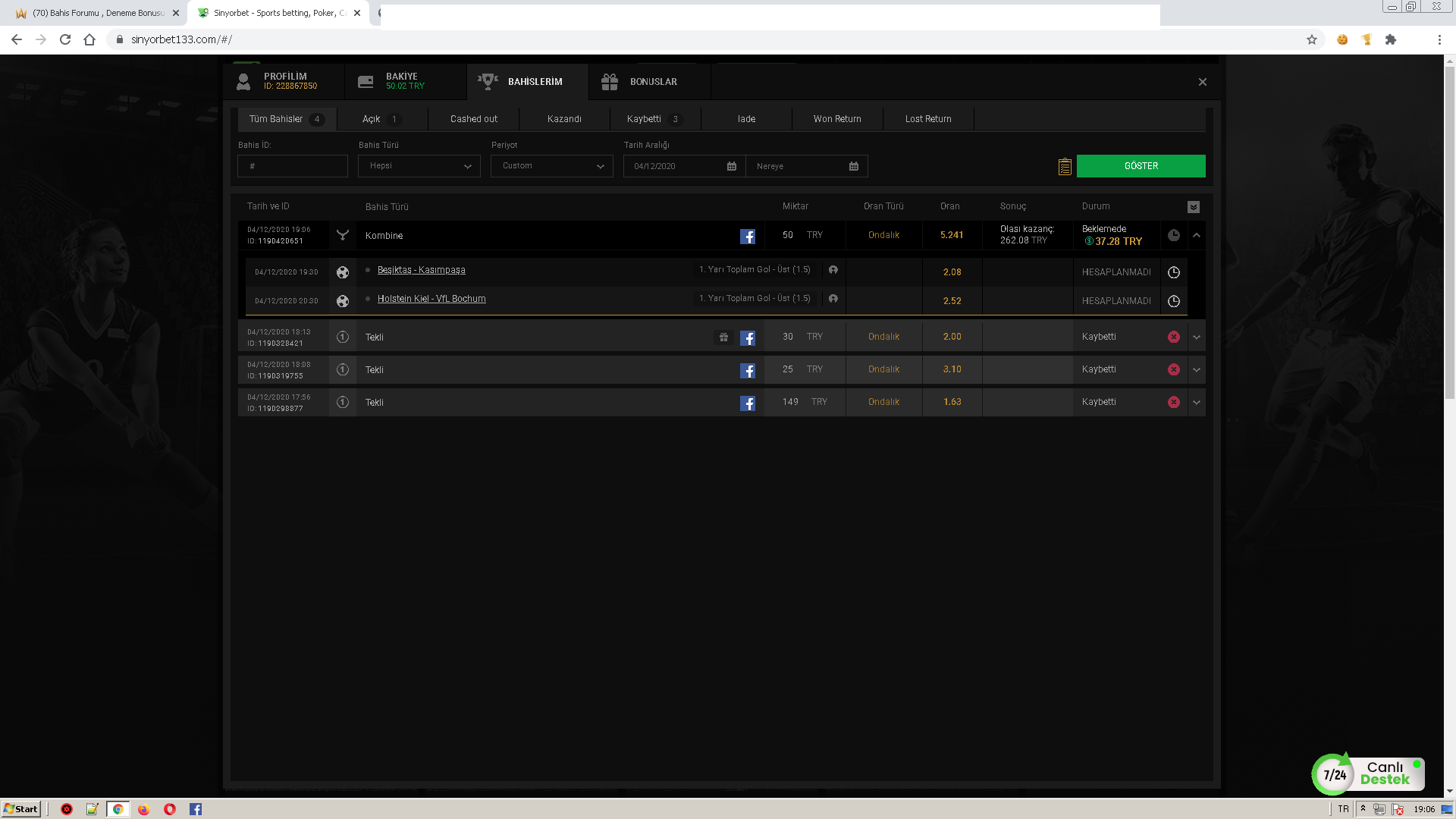Viewport: 1456px width, 819px height.
Task: Toggle expand-all arrow in table header
Action: tap(1193, 207)
